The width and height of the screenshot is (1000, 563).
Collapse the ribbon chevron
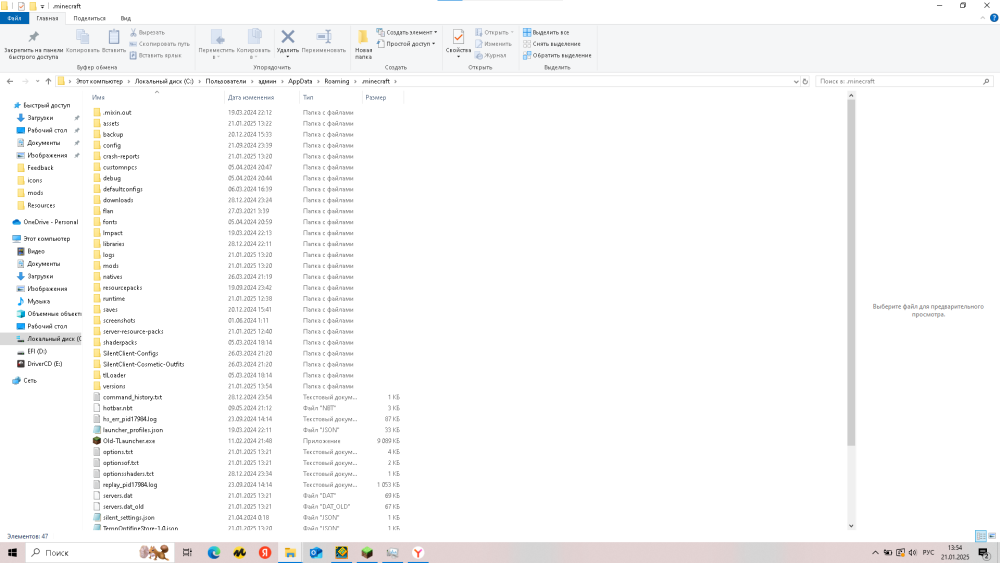[983, 18]
